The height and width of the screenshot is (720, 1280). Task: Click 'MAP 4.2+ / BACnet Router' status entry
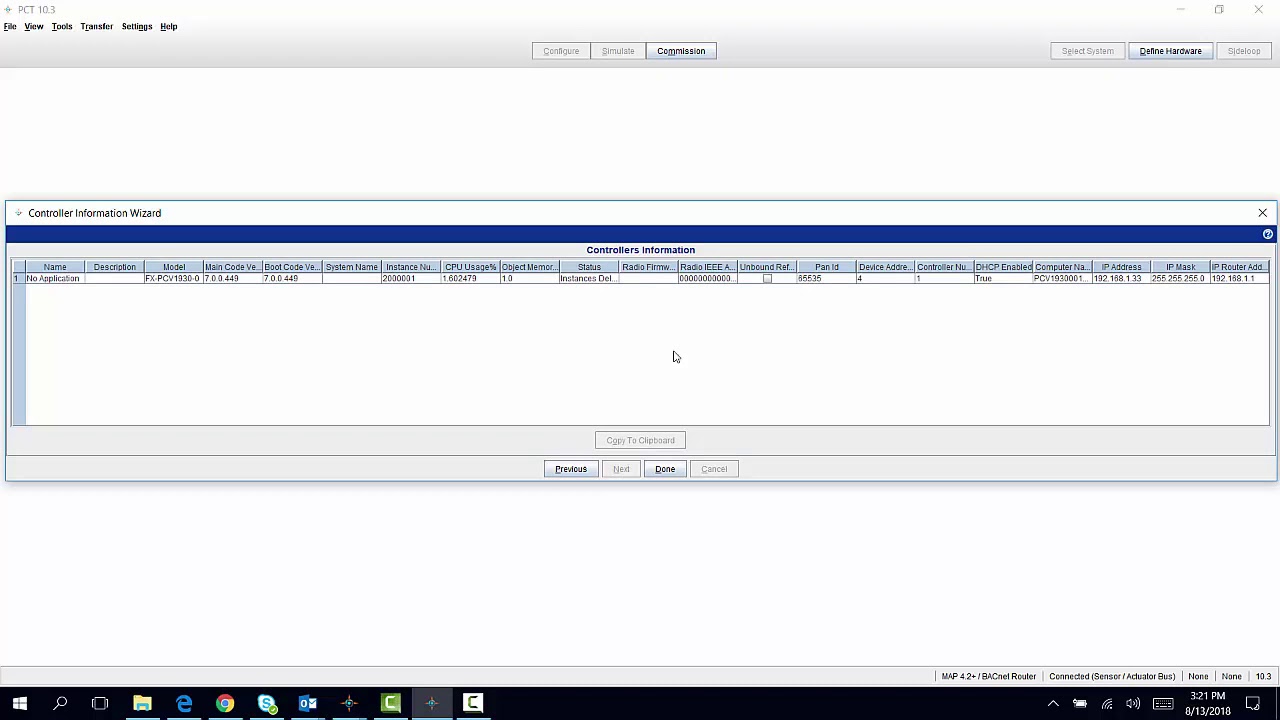[988, 676]
